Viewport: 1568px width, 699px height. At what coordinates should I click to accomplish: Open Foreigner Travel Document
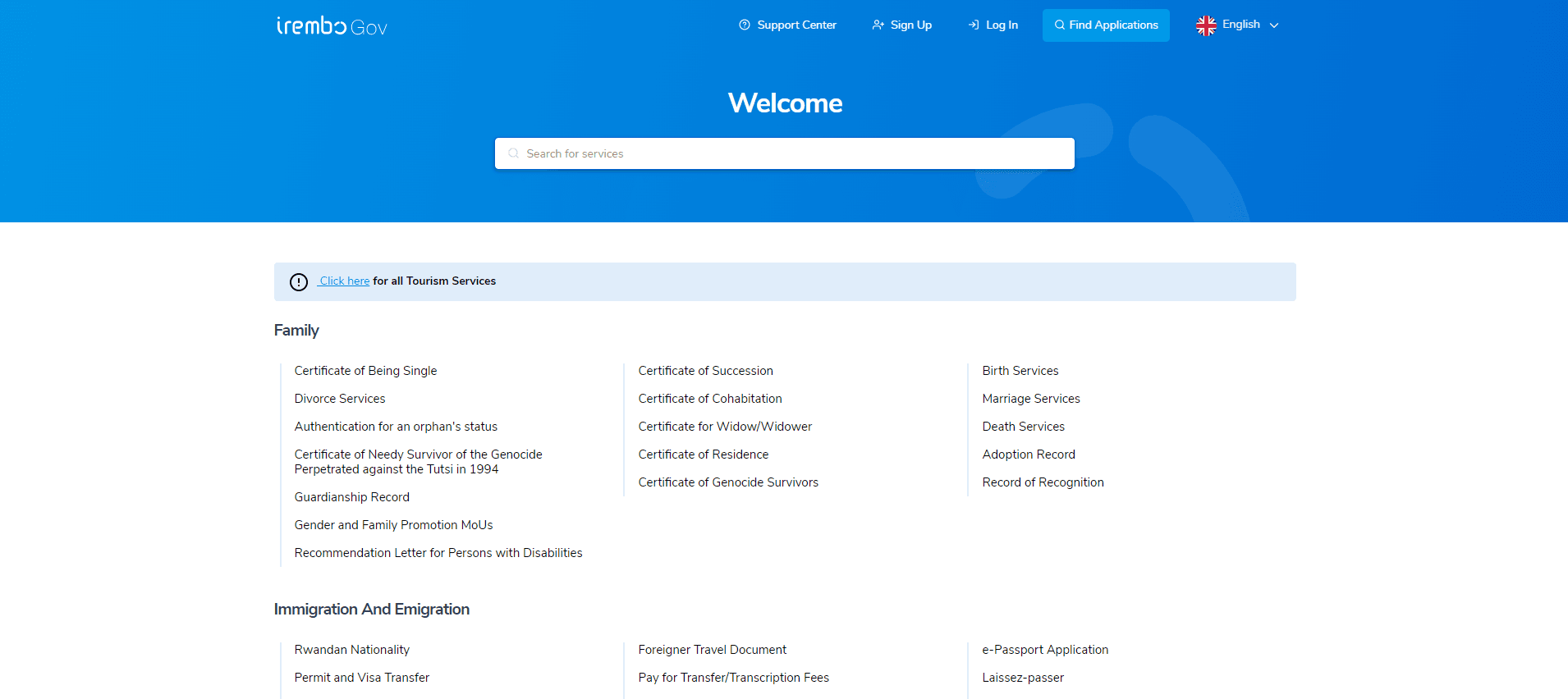tap(712, 650)
